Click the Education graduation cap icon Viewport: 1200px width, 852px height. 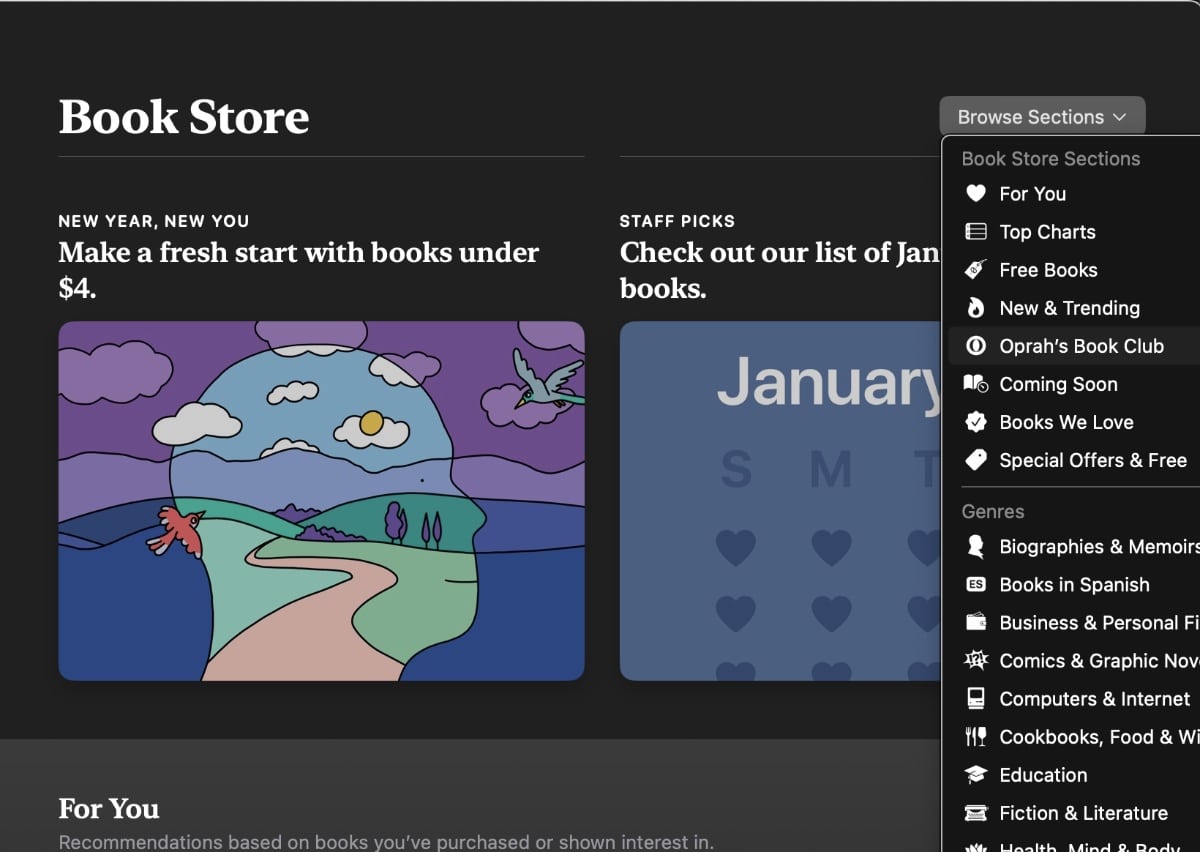coord(975,775)
